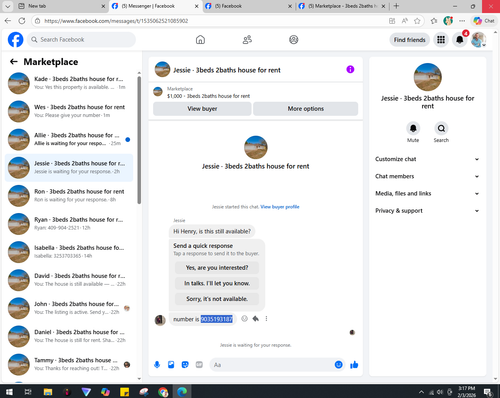The height and width of the screenshot is (398, 500).
Task: Refresh the page in the browser
Action: point(22,21)
